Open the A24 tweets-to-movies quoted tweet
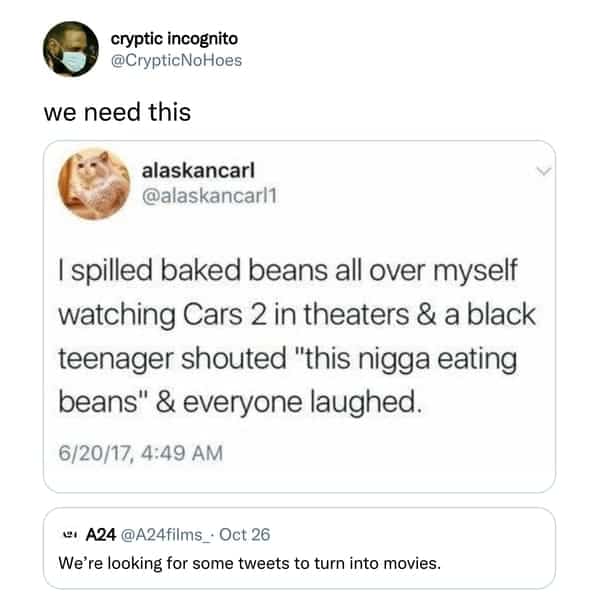The width and height of the screenshot is (599, 599). (299, 549)
